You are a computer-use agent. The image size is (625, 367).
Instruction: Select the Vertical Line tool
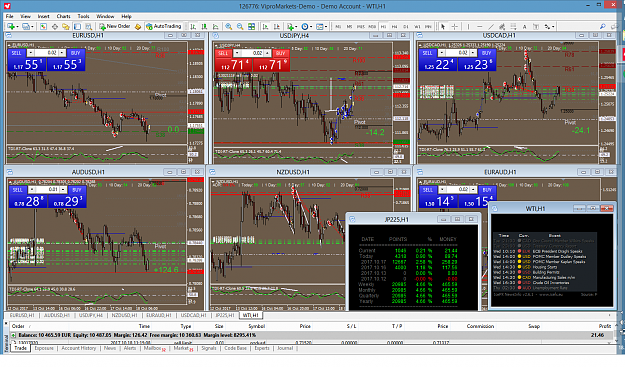tap(468, 26)
